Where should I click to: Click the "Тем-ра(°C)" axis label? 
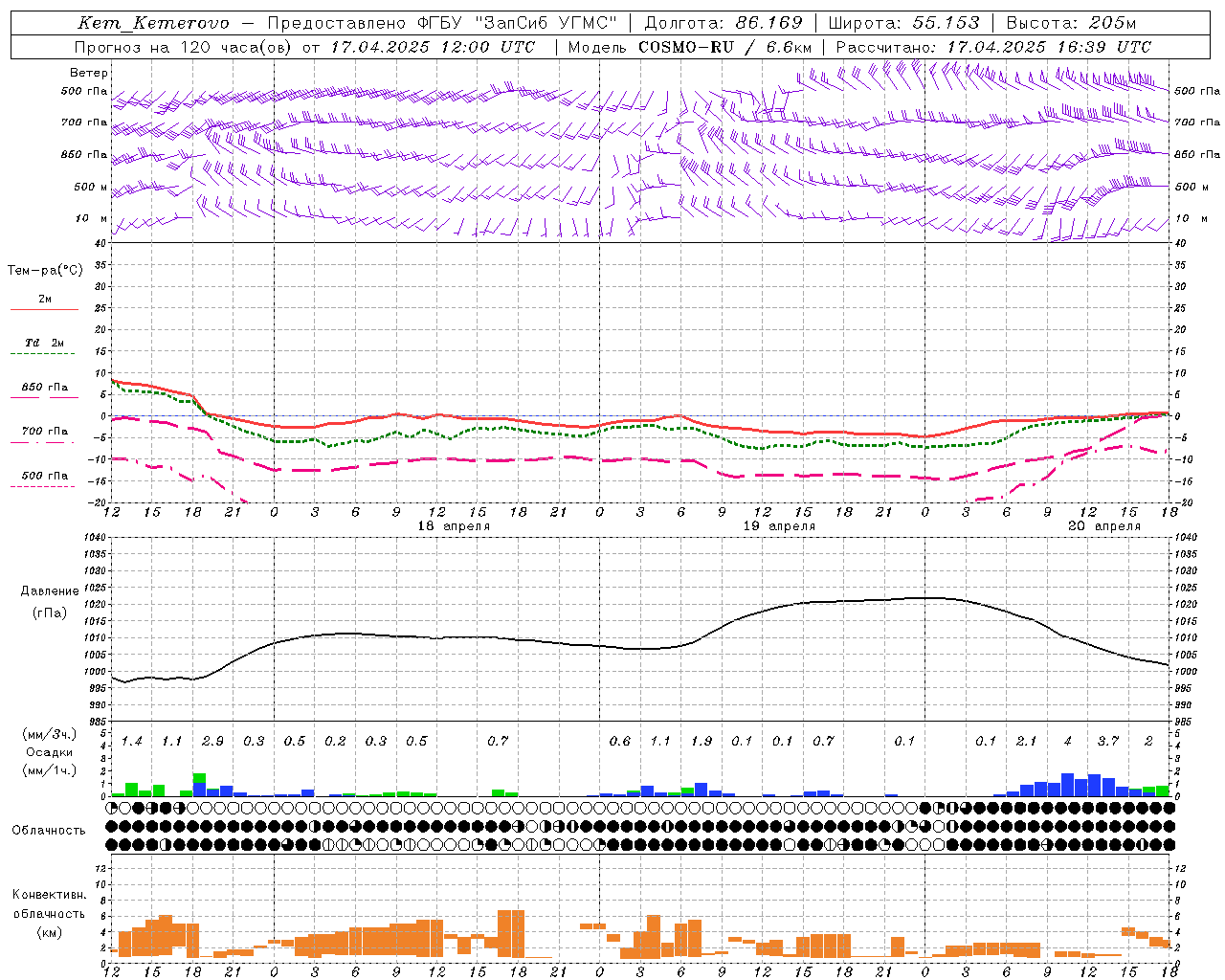point(45,271)
